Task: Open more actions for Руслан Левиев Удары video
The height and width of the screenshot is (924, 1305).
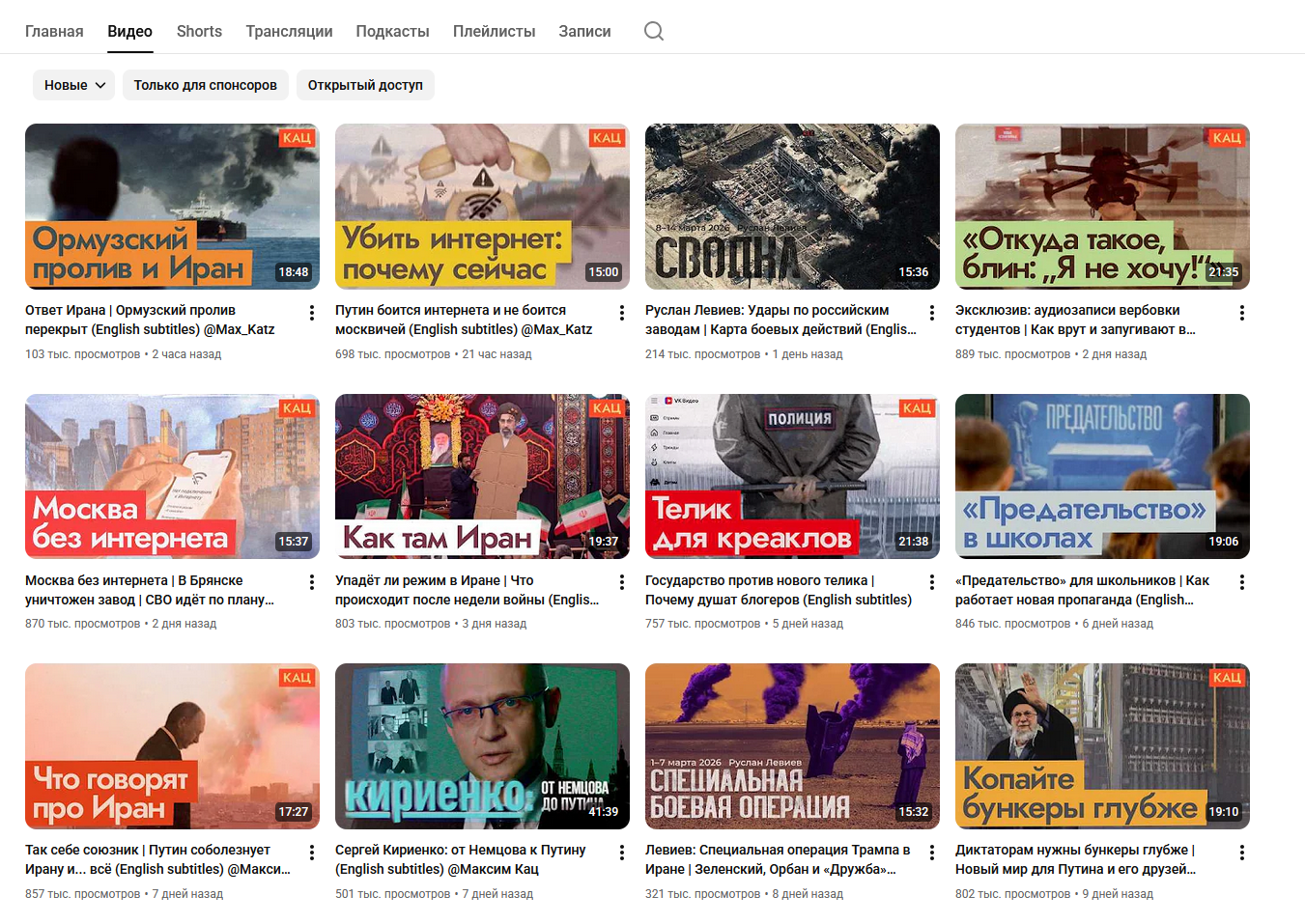Action: click(x=931, y=313)
